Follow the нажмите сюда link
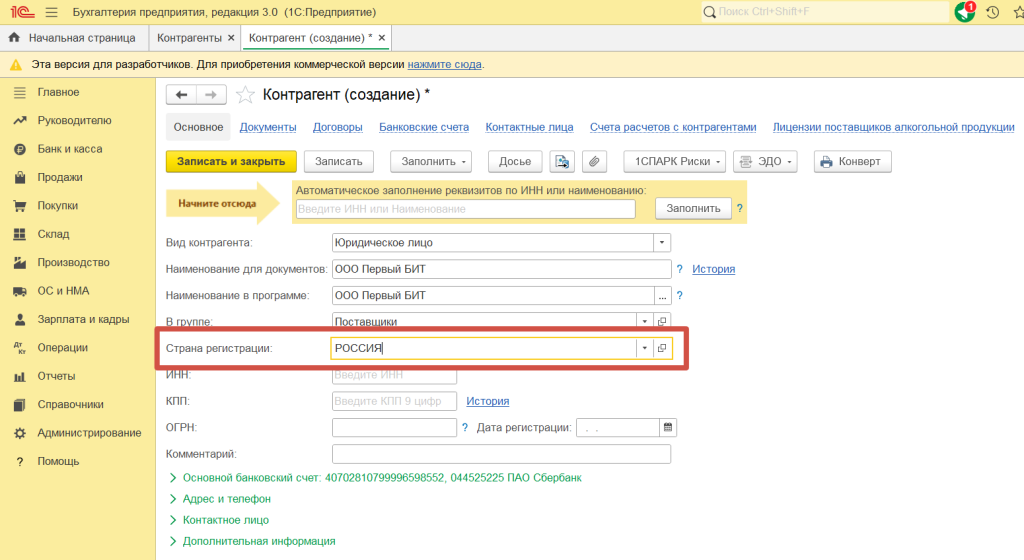Image resolution: width=1024 pixels, height=560 pixels. coord(444,64)
